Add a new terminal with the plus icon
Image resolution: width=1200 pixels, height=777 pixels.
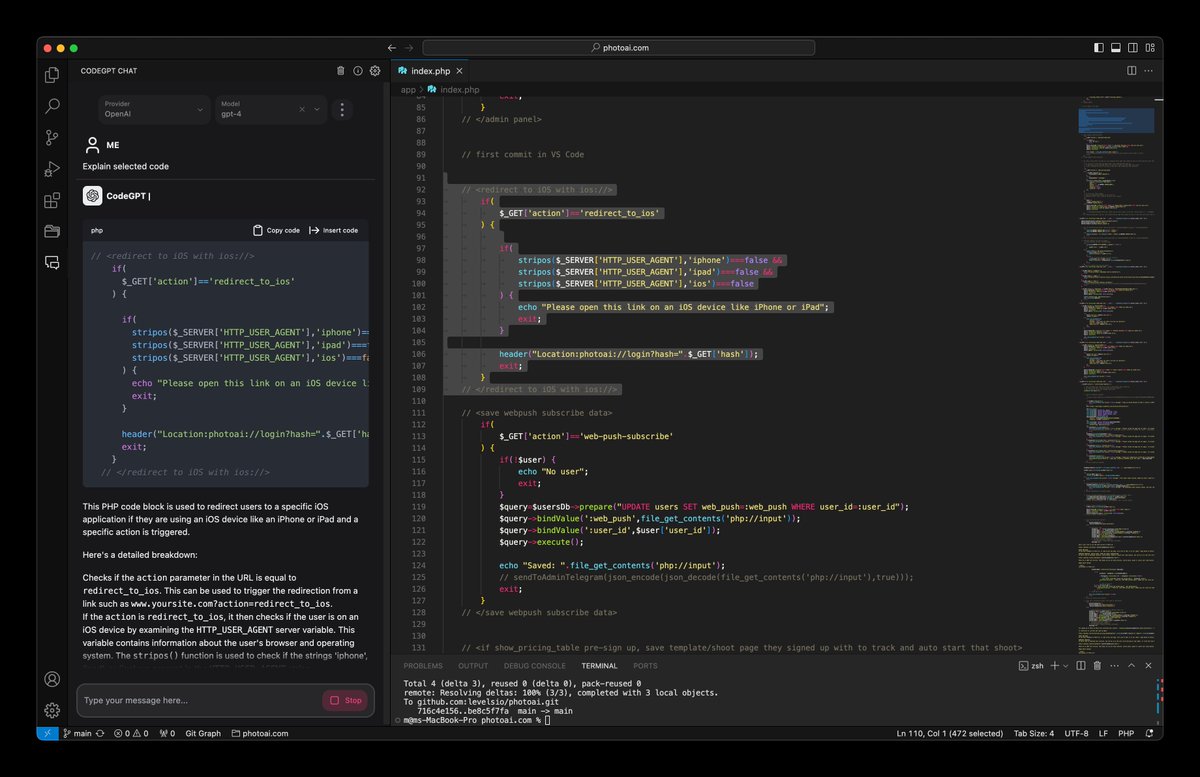[x=1054, y=665]
